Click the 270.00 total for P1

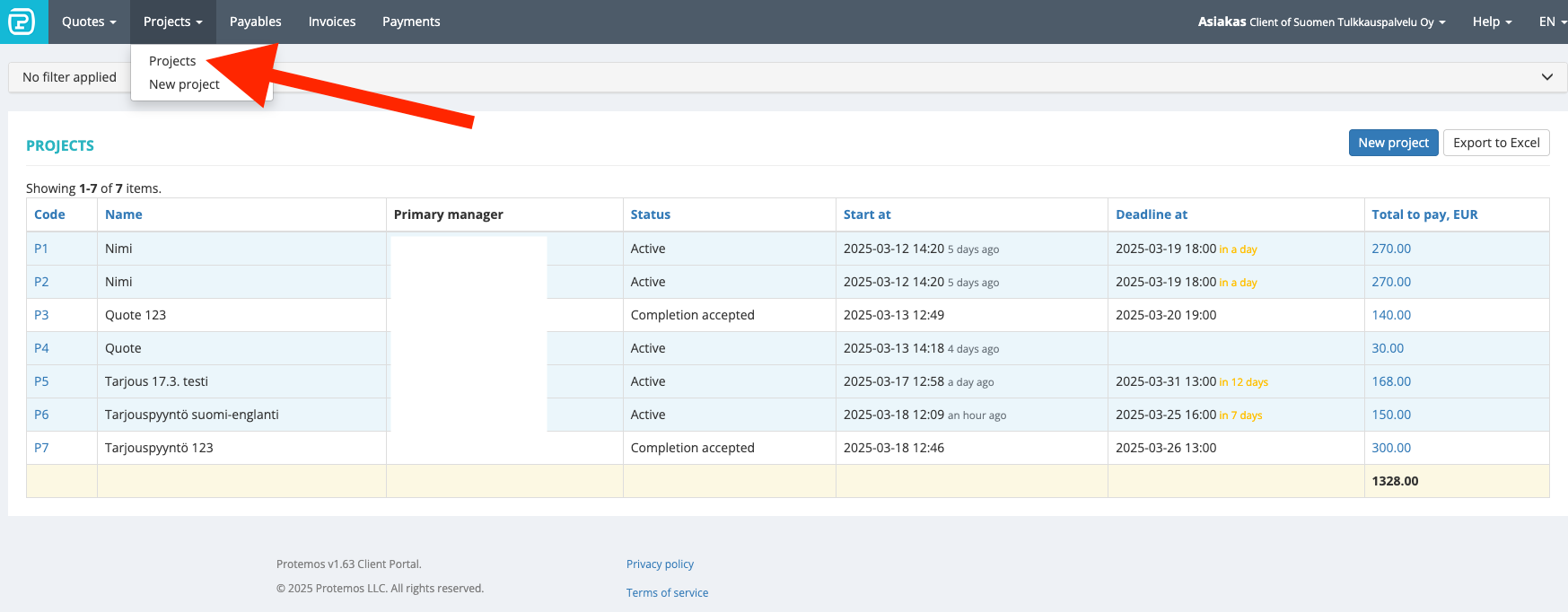click(x=1391, y=249)
